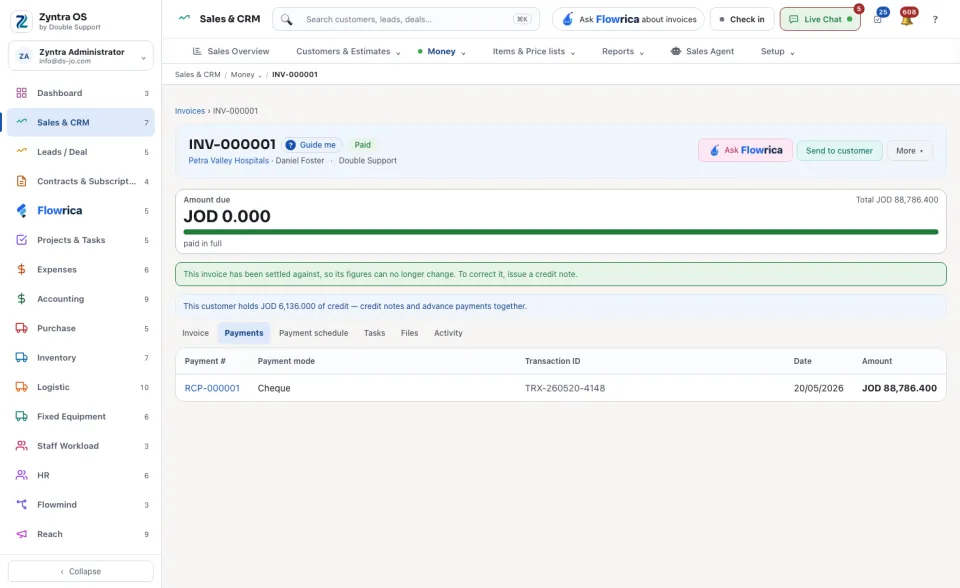Click the Accounting dollar icon
The height and width of the screenshot is (588, 960).
coord(21,299)
